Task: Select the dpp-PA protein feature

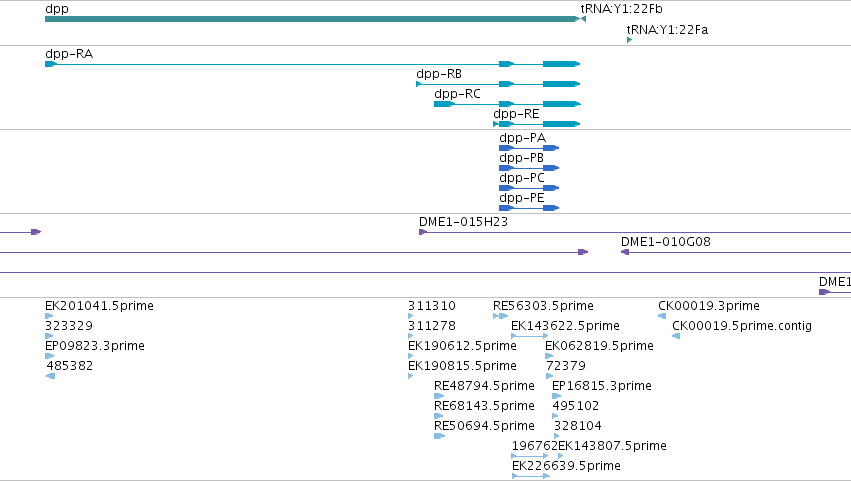Action: (x=529, y=148)
